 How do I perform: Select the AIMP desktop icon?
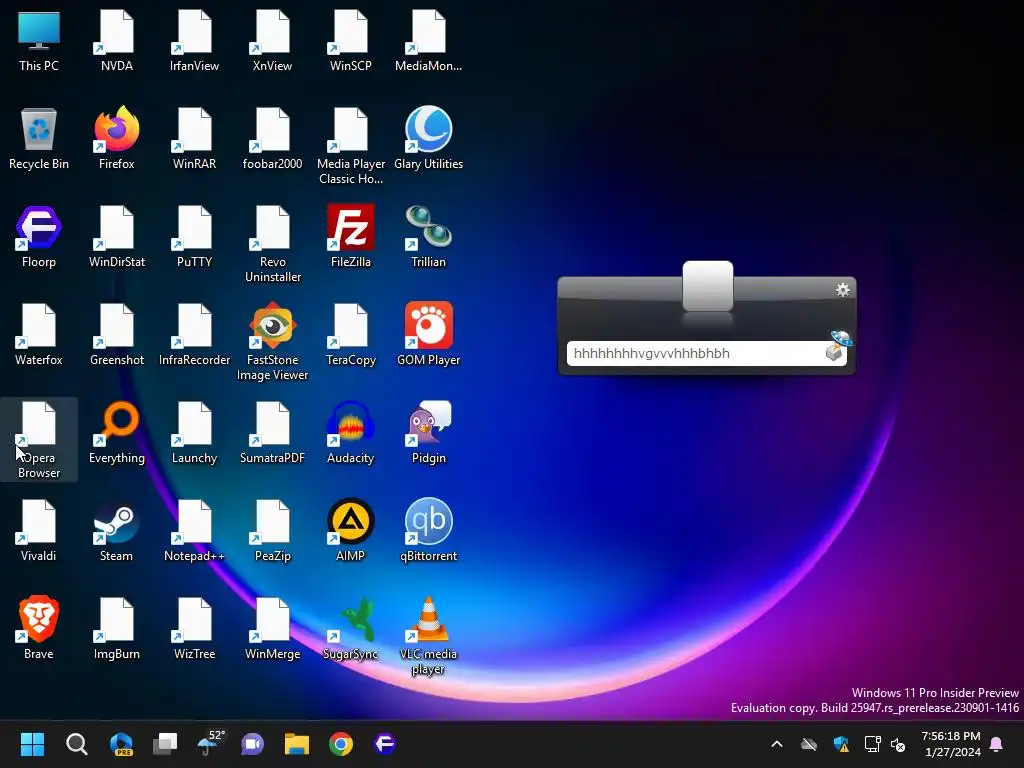click(351, 530)
